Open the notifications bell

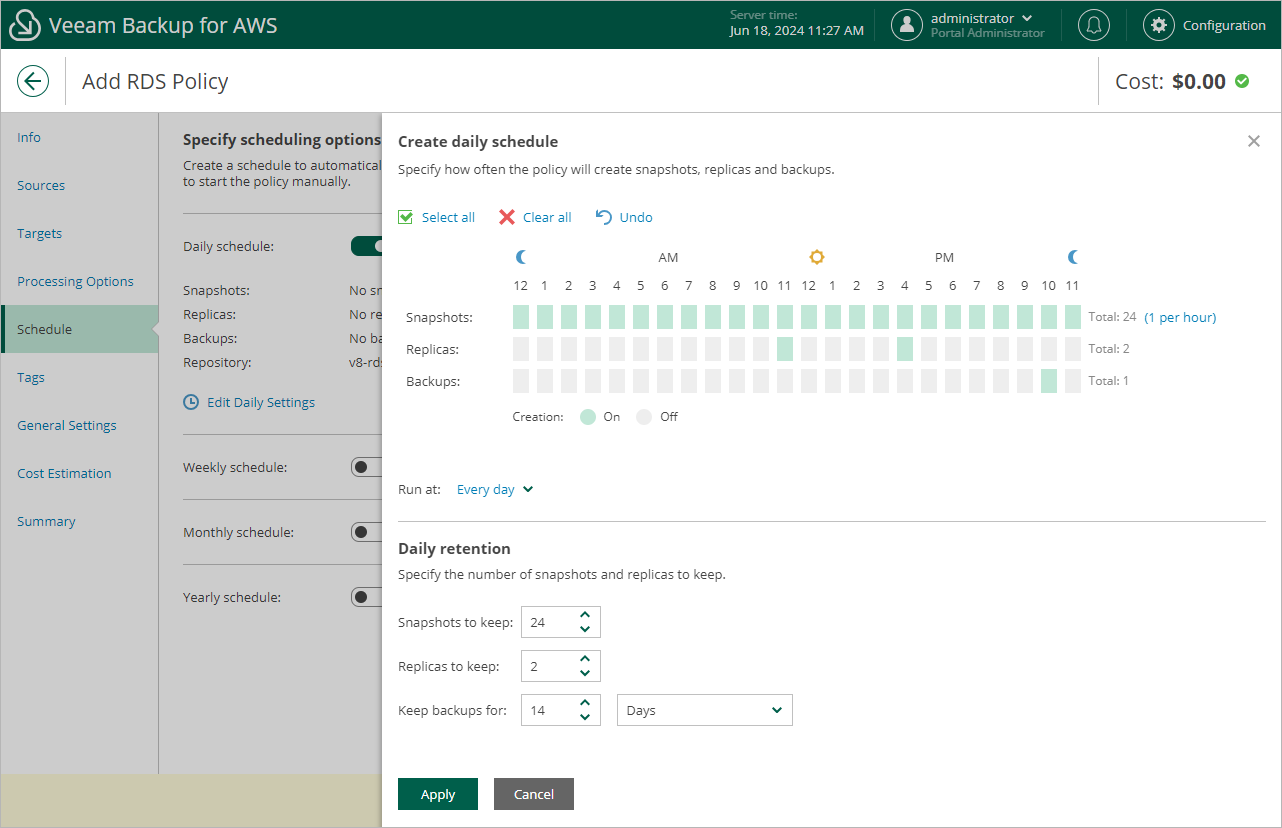click(1094, 25)
